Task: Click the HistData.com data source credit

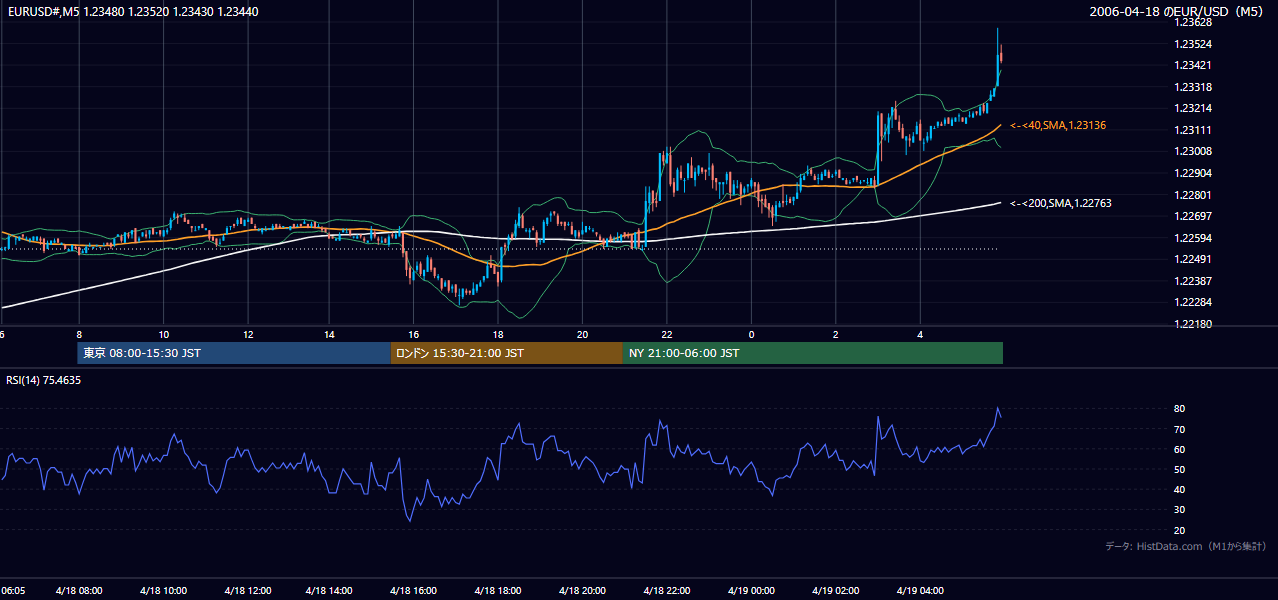Action: [1186, 546]
